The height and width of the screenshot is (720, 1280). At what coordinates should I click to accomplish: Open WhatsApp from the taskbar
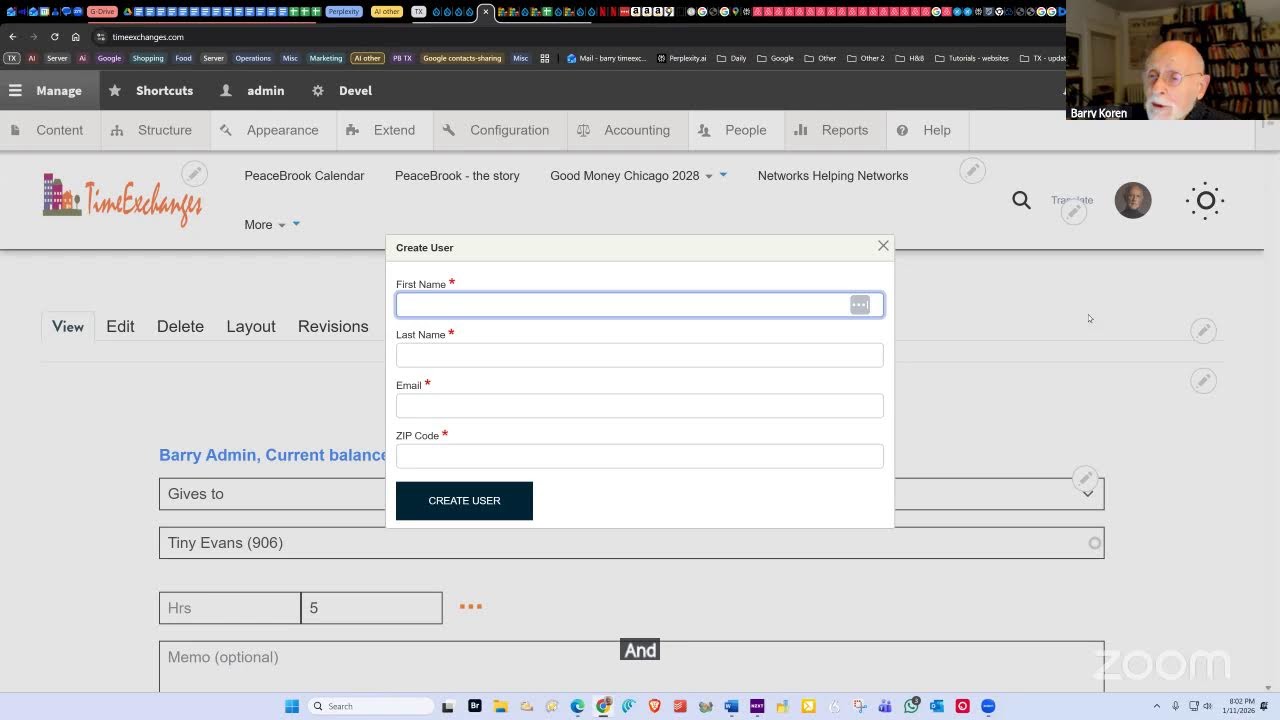pos(911,706)
